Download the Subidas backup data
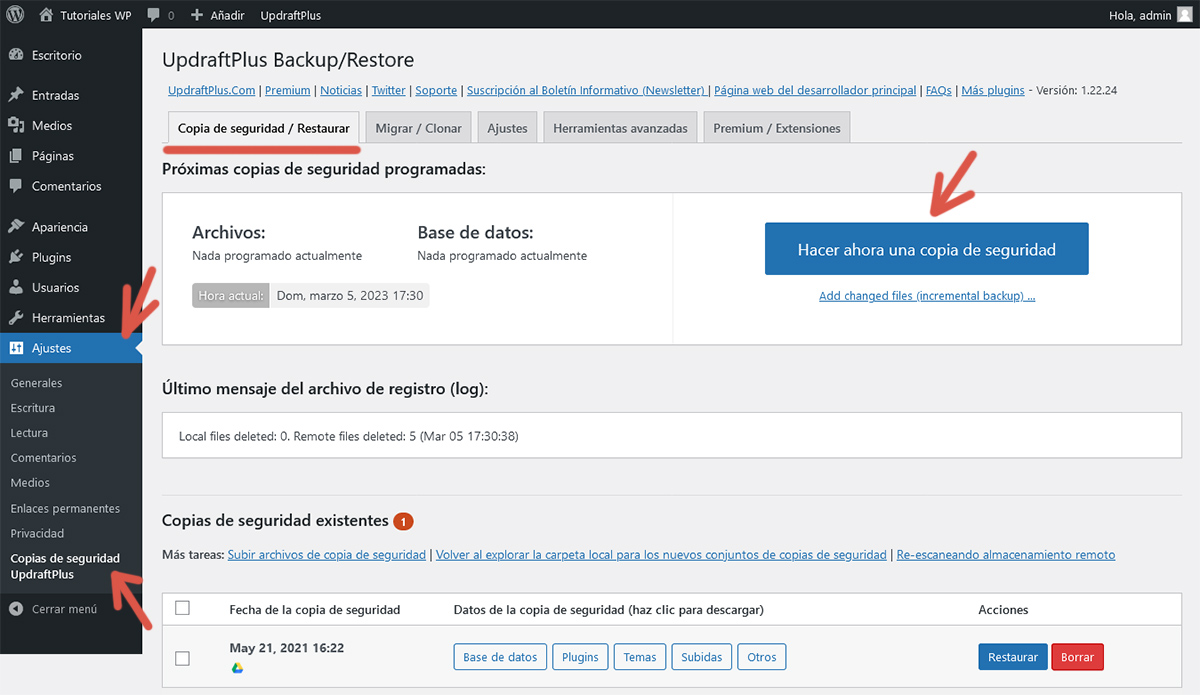 pyautogui.click(x=701, y=657)
